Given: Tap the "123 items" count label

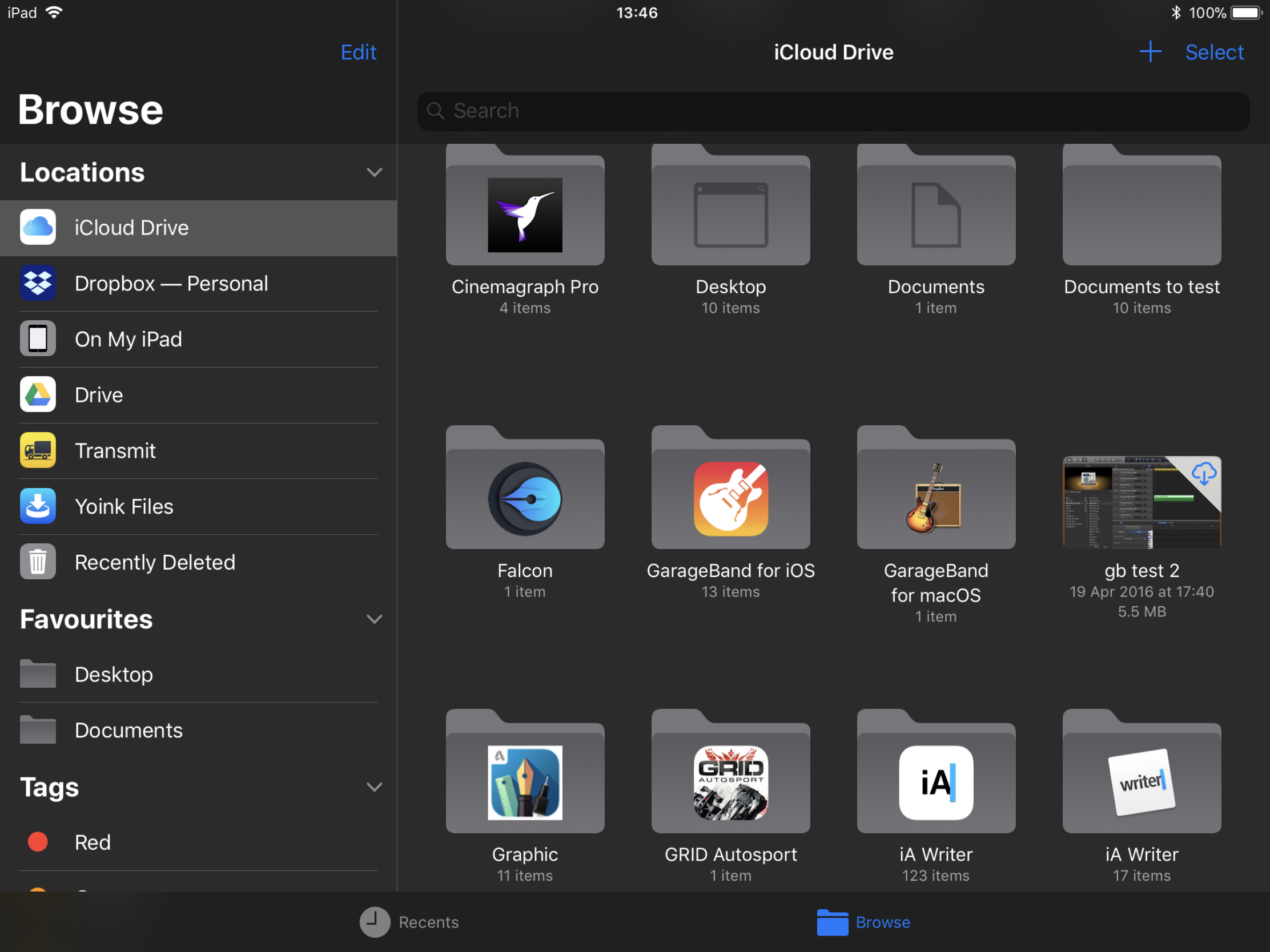Looking at the screenshot, I should click(936, 876).
